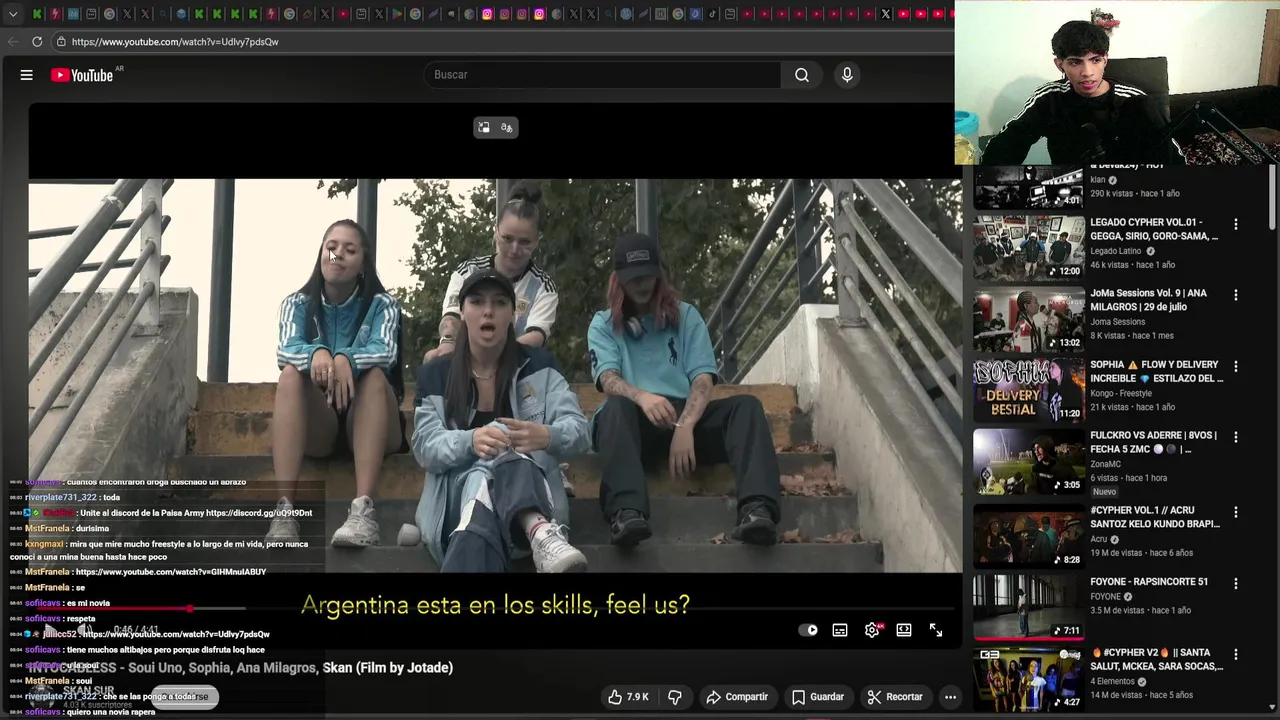The image size is (1280, 720).
Task: Open more actions menu beside Recortar
Action: [x=950, y=697]
